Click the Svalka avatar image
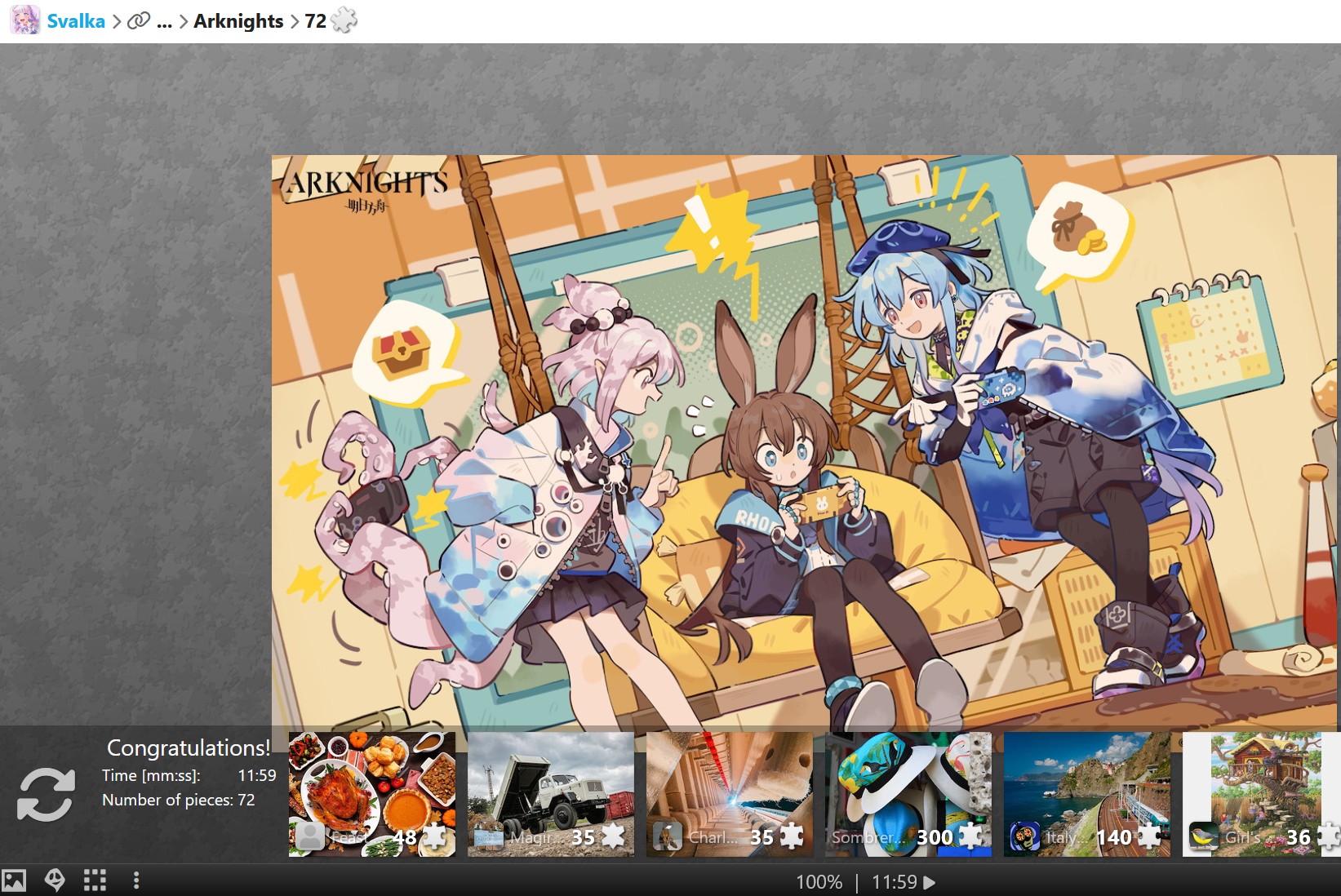Image resolution: width=1341 pixels, height=896 pixels. (24, 20)
